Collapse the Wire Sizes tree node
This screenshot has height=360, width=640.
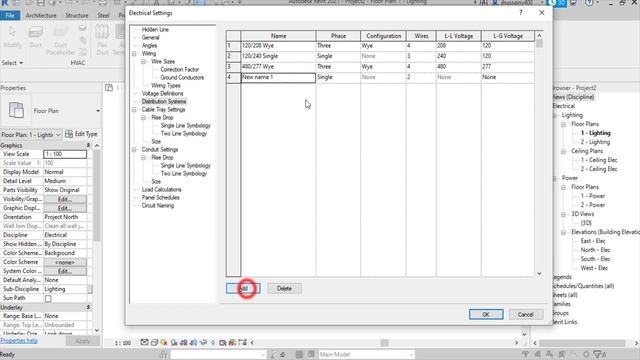pos(144,62)
